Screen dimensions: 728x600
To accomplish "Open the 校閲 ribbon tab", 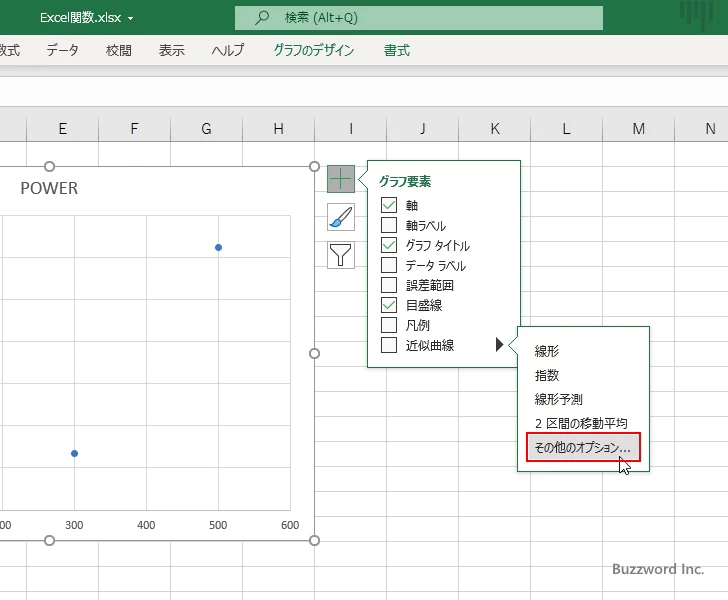I will 119,50.
